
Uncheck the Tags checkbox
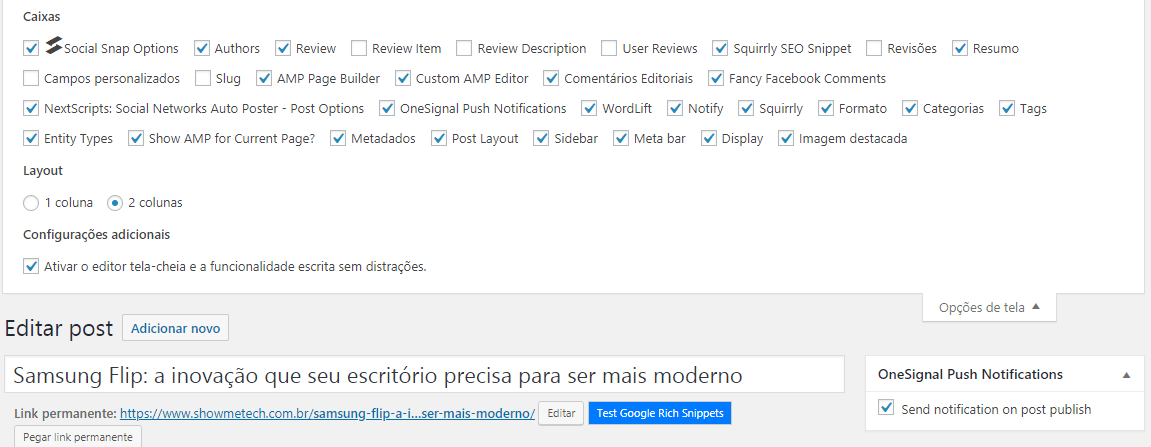(1006, 109)
